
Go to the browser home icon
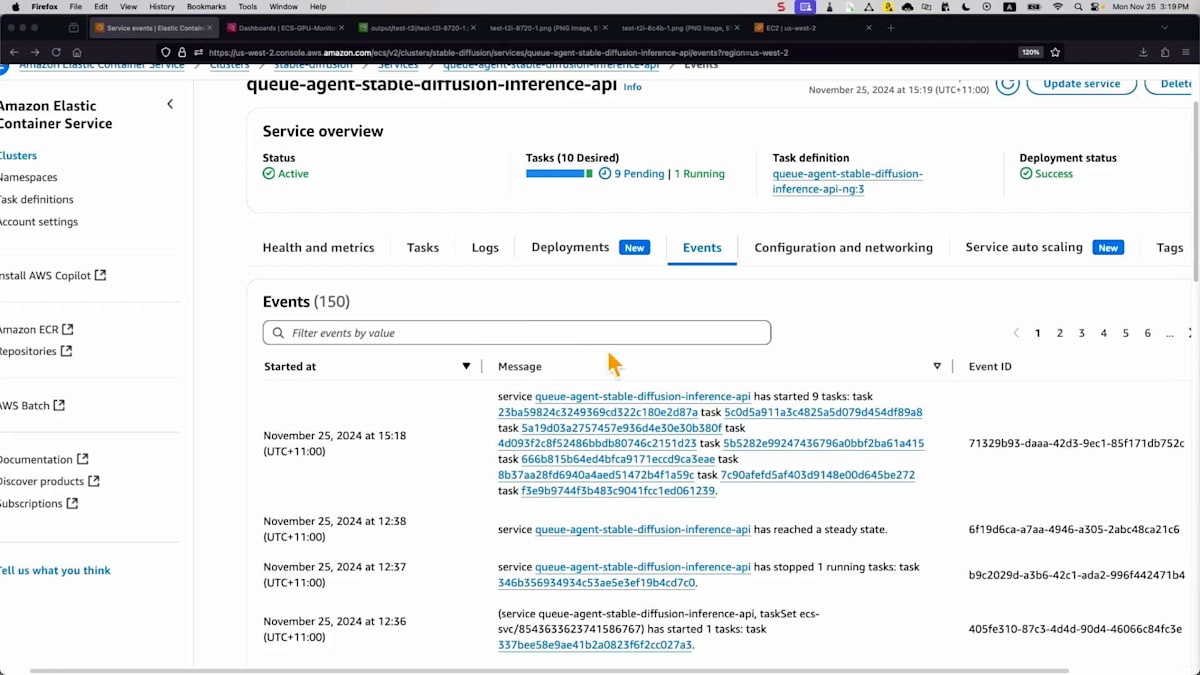[x=77, y=52]
